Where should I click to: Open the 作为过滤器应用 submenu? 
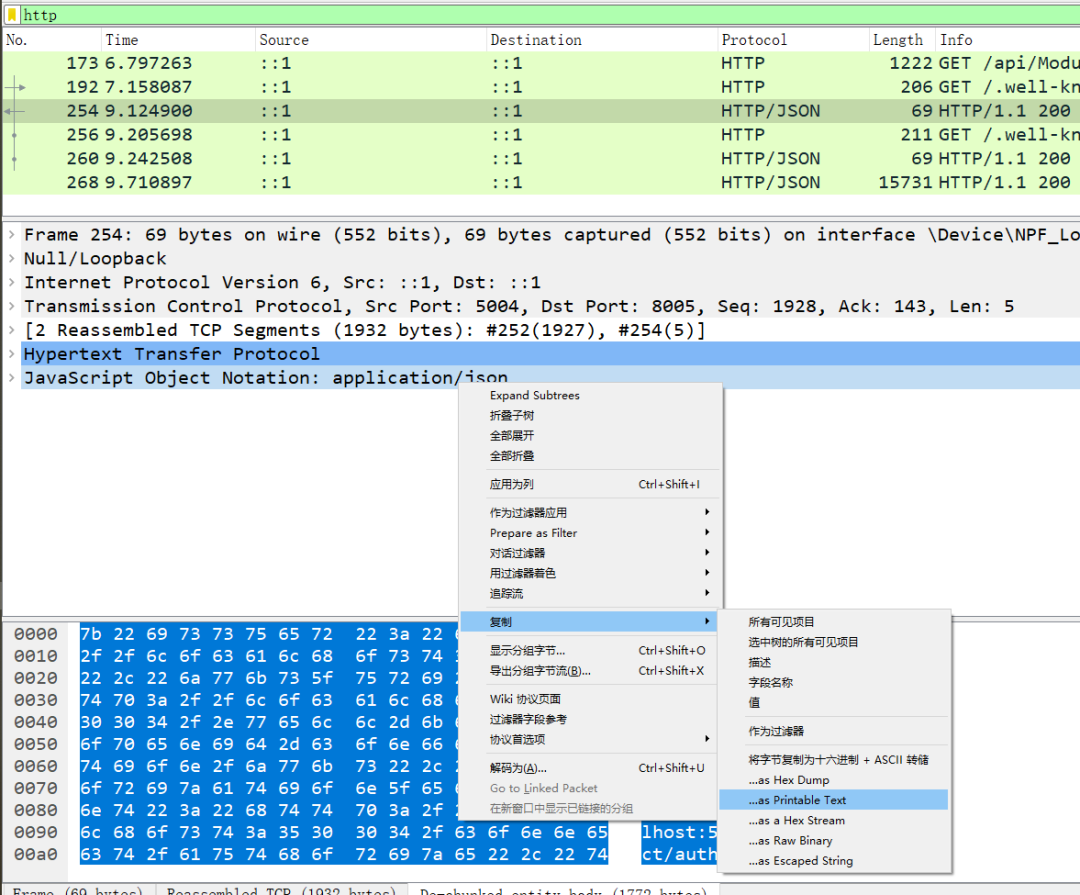[x=590, y=513]
